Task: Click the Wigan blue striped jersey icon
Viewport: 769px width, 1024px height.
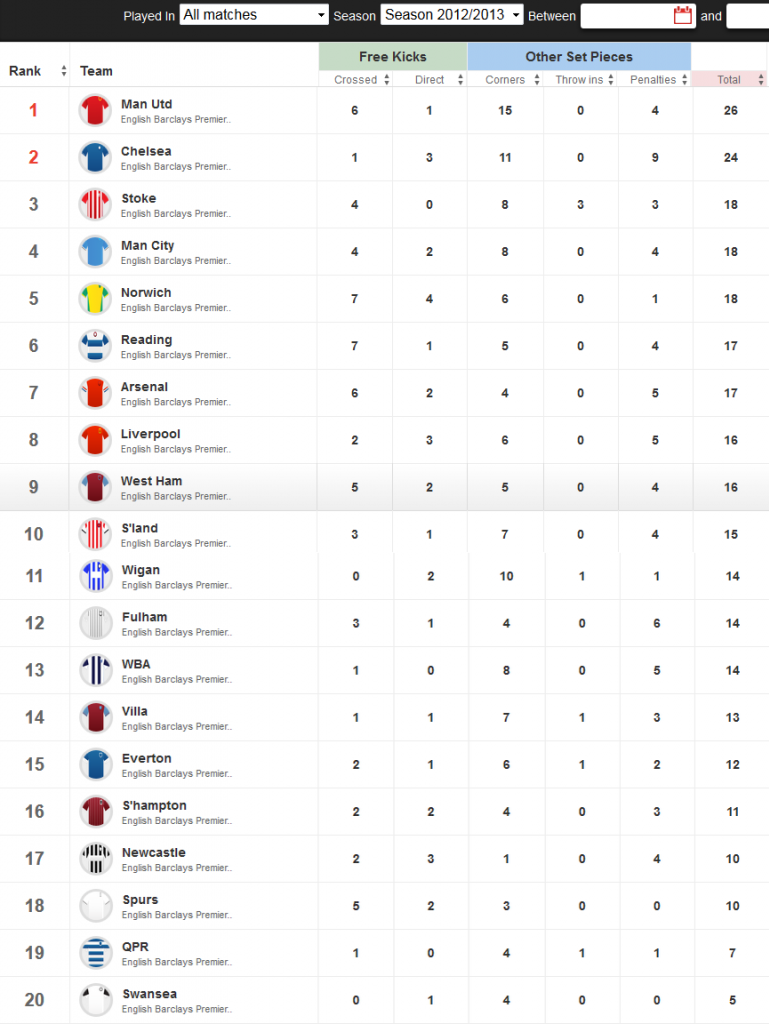Action: (x=95, y=575)
